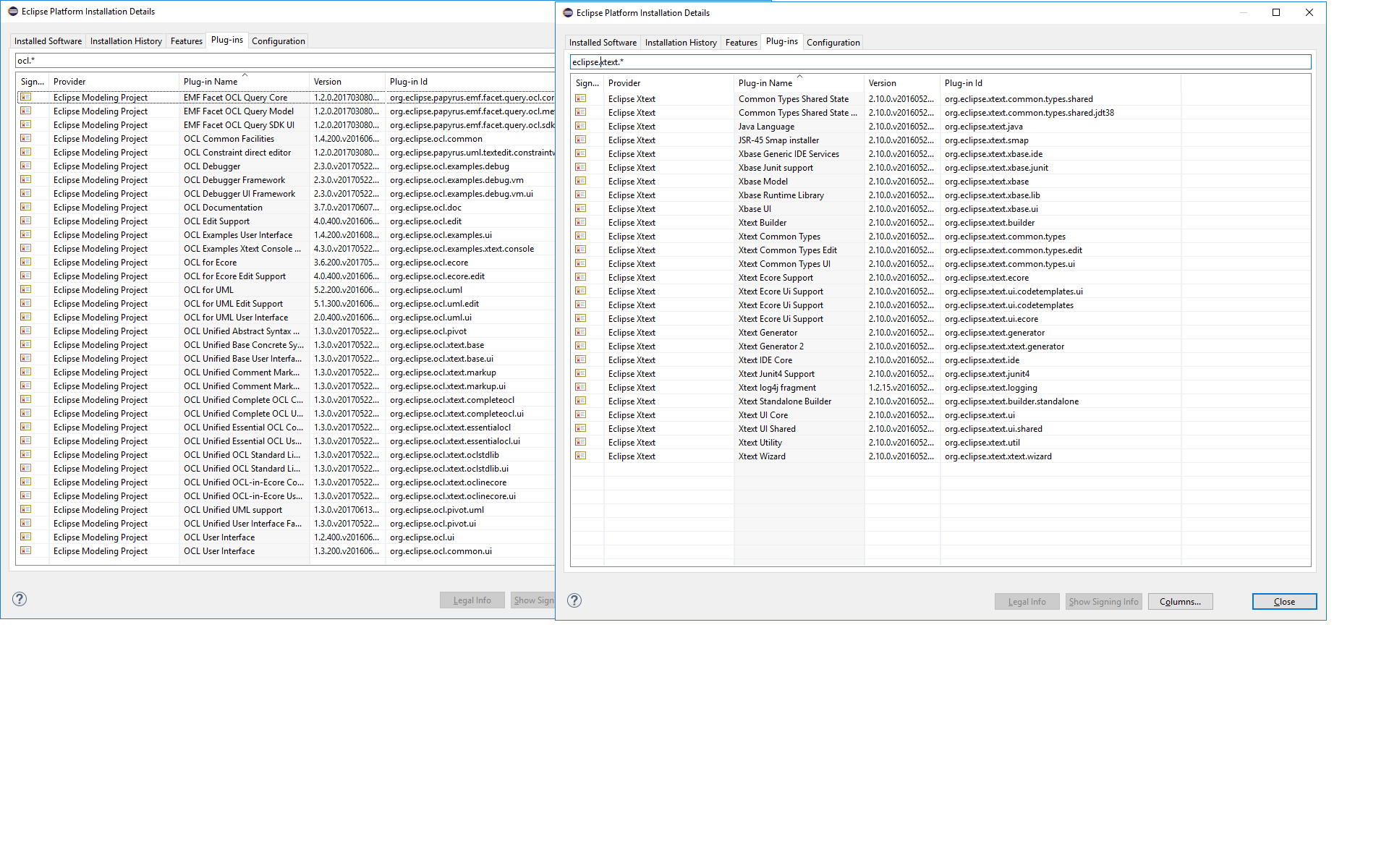Click signed icon for Xtext log4j fragment row
Image resolution: width=1389 pixels, height=868 pixels.
[580, 387]
